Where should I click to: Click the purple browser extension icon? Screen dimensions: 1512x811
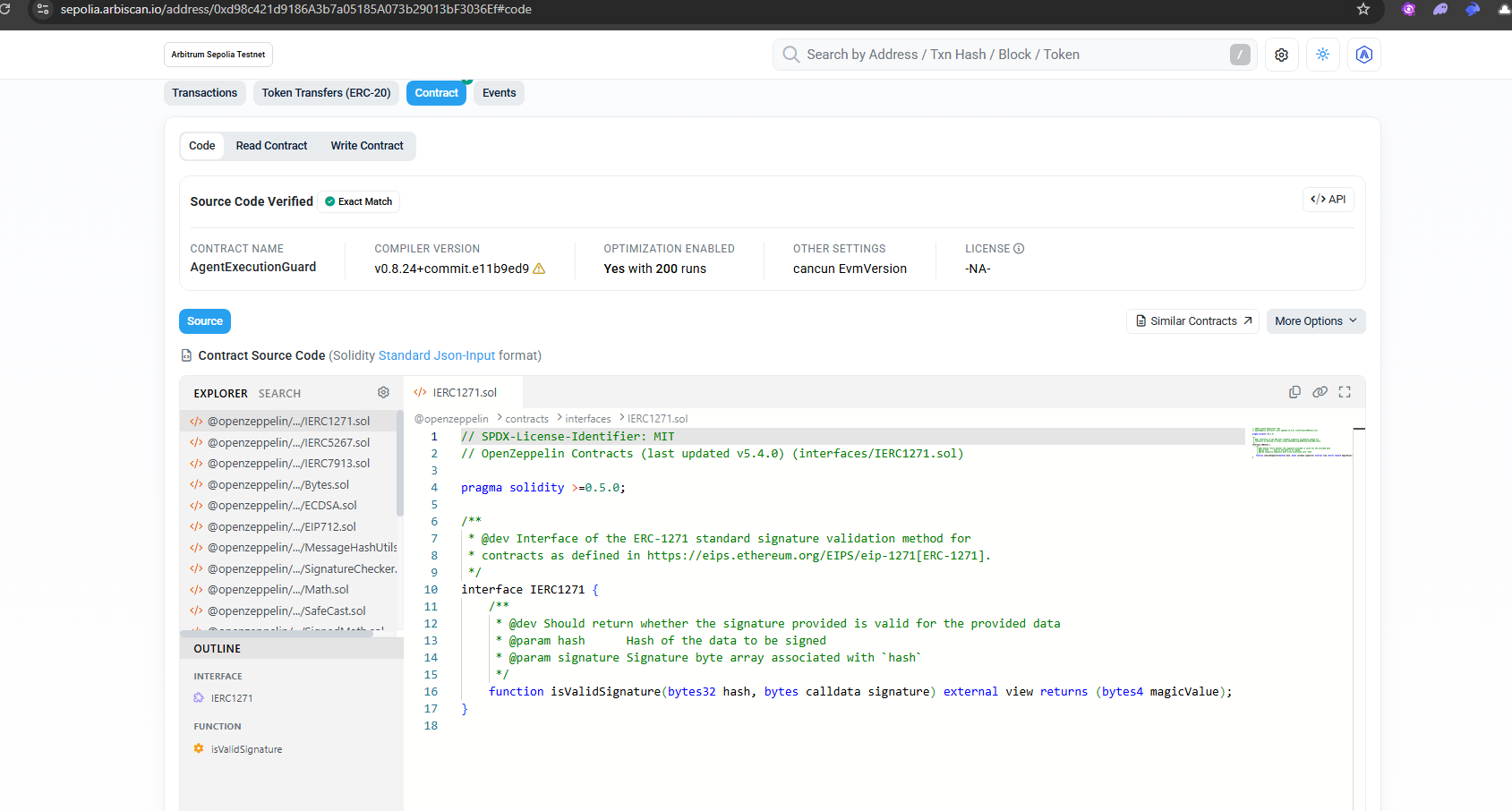pyautogui.click(x=1409, y=9)
